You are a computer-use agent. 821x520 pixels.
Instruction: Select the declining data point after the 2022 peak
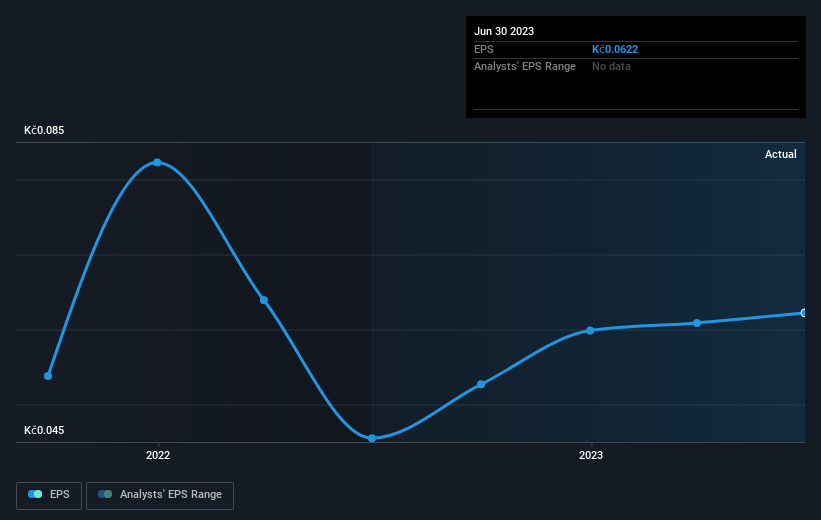coord(264,300)
